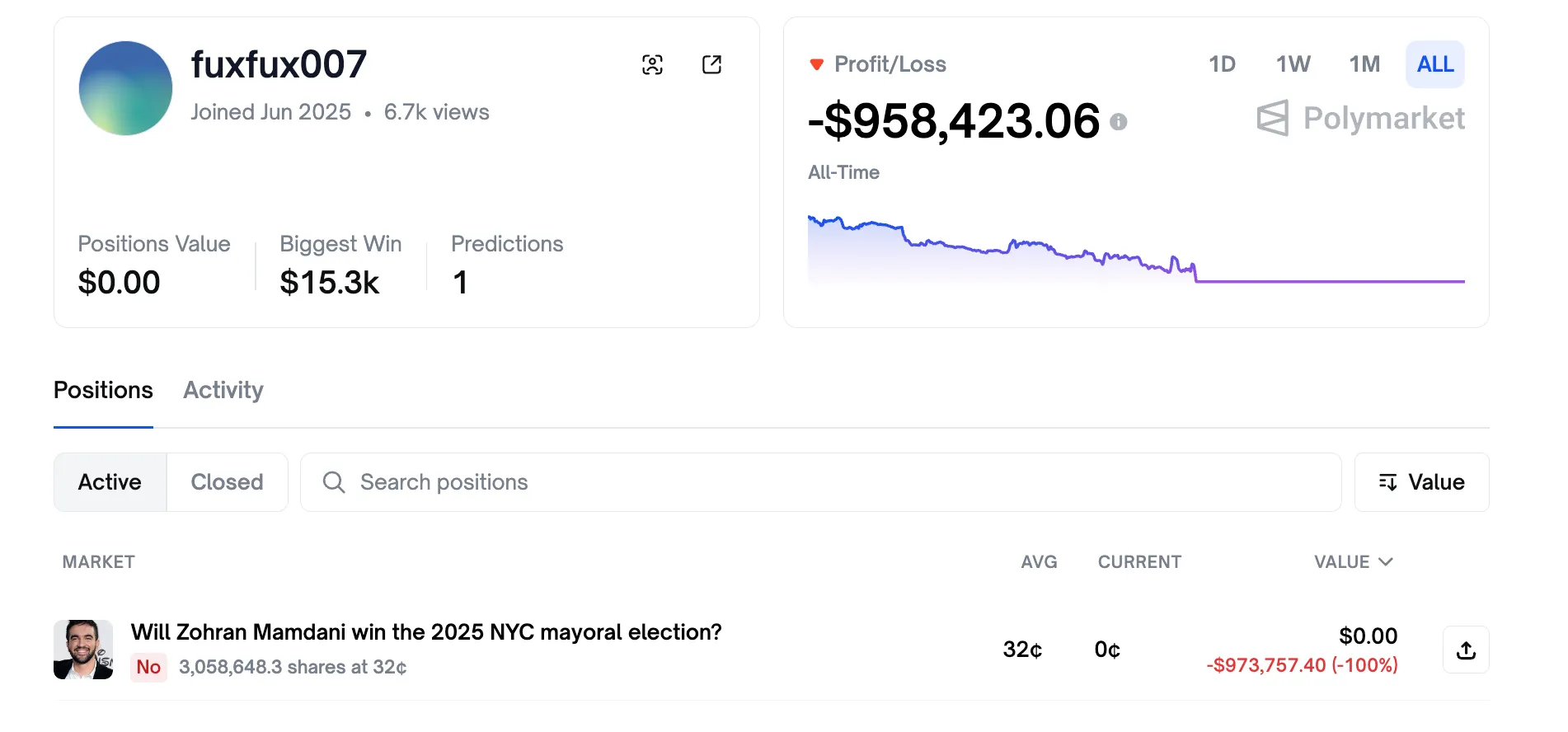
Task: Open the external link icon beside the QR icon
Action: pos(711,63)
